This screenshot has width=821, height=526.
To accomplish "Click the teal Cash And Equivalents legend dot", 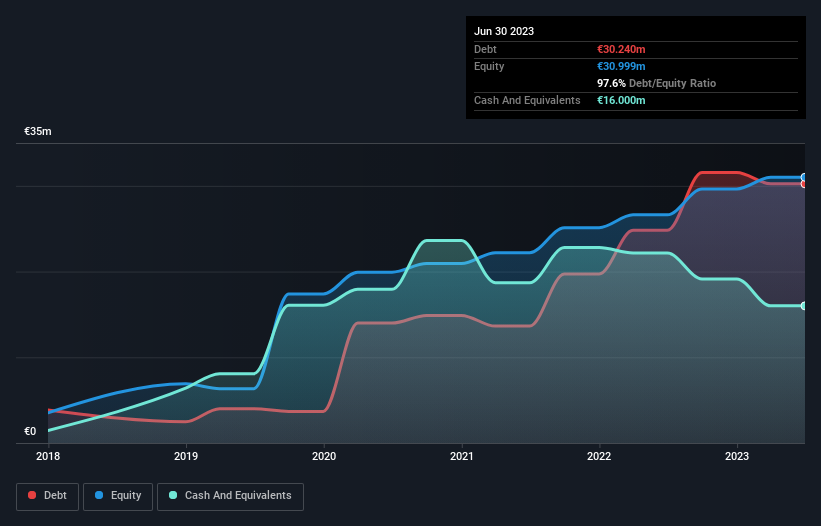I will pos(173,495).
